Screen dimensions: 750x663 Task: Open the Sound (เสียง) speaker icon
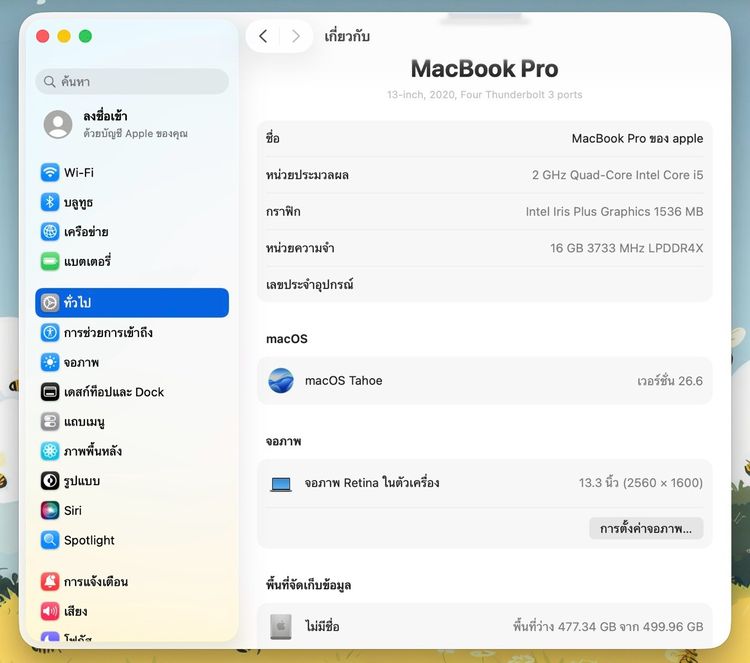[x=50, y=611]
